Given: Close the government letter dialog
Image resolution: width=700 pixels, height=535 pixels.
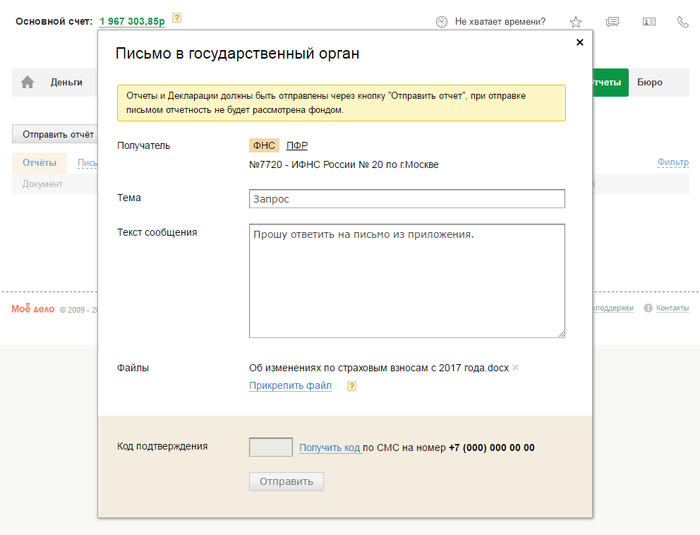Looking at the screenshot, I should pos(580,43).
